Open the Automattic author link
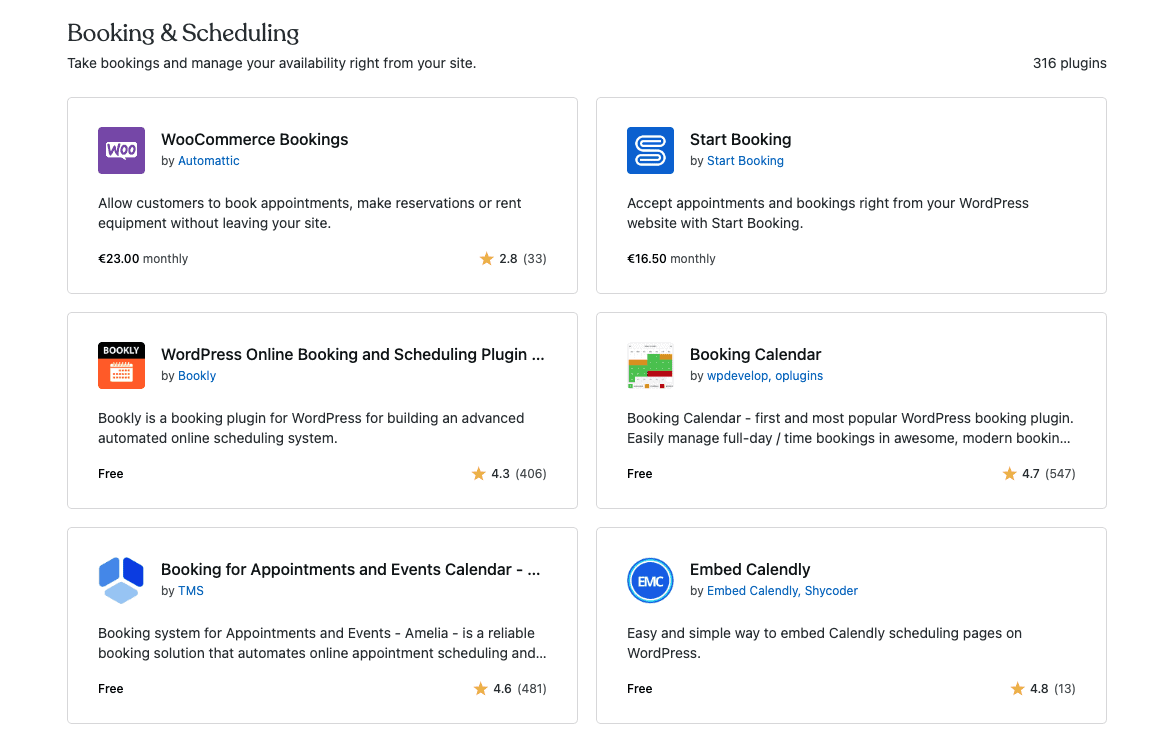Viewport: 1170px width, 736px height. click(208, 161)
